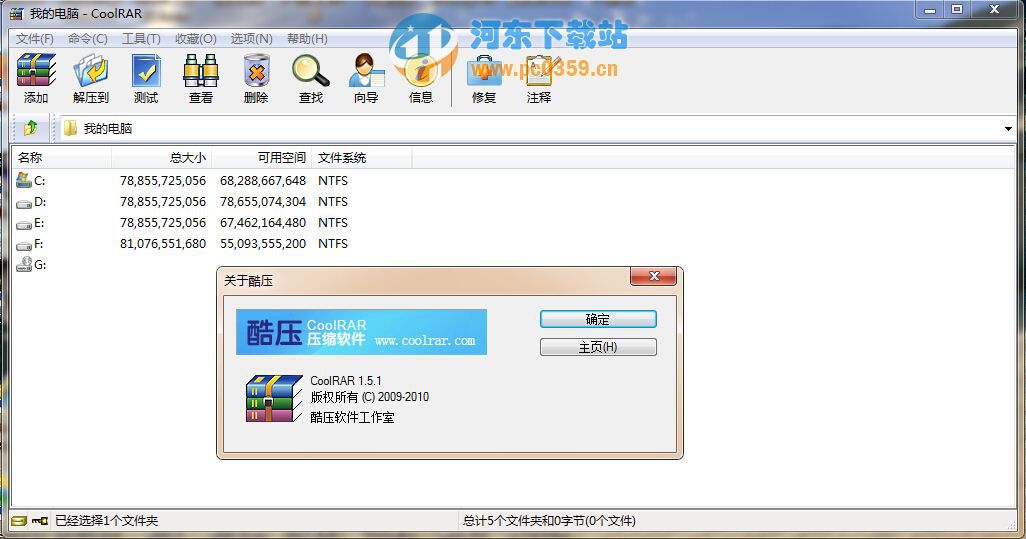Screen dimensions: 1026x539
Task: Minimize the CoolRAR main window
Action: [930, 9]
